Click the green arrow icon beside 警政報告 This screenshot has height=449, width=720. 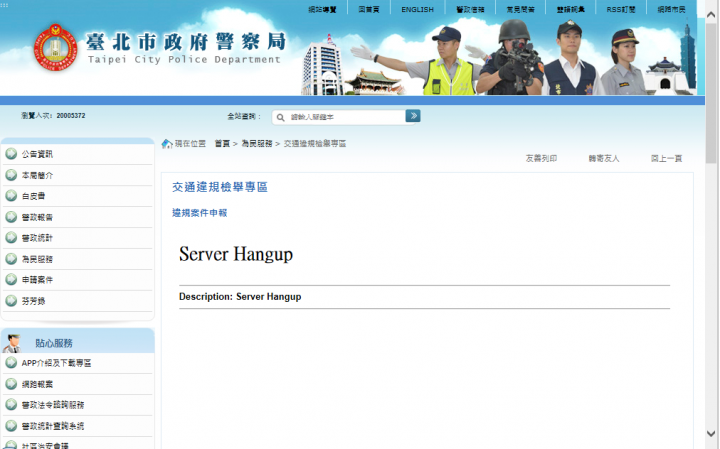point(11,217)
